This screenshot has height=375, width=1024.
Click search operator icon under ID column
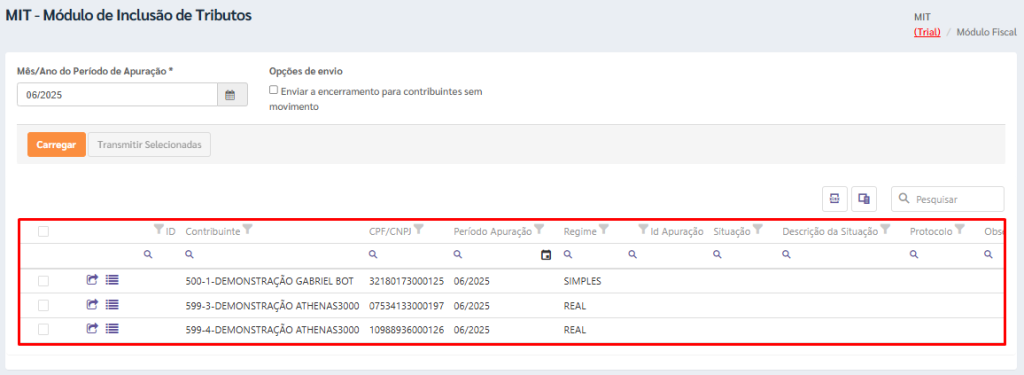[148, 255]
